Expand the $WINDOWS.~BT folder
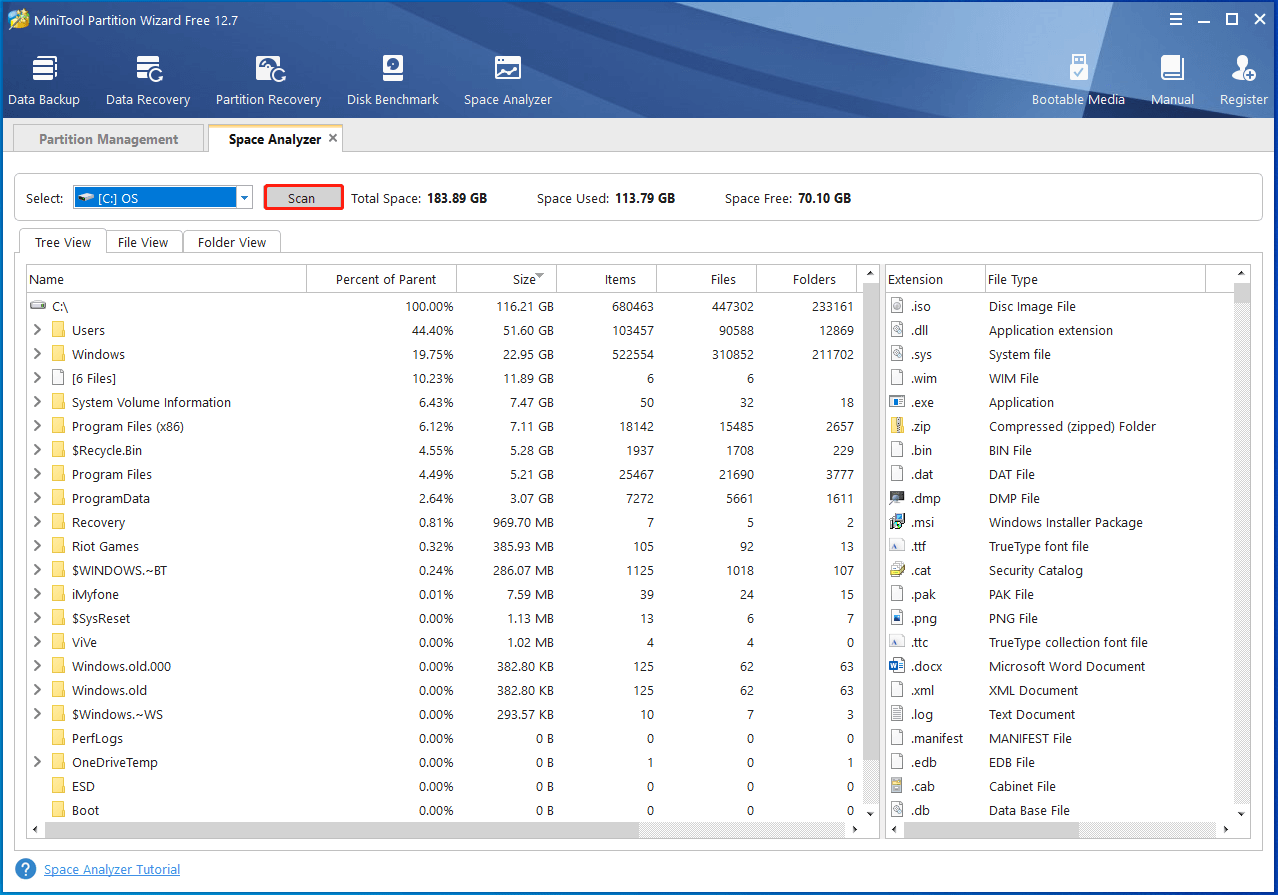This screenshot has width=1278, height=895. tap(37, 570)
